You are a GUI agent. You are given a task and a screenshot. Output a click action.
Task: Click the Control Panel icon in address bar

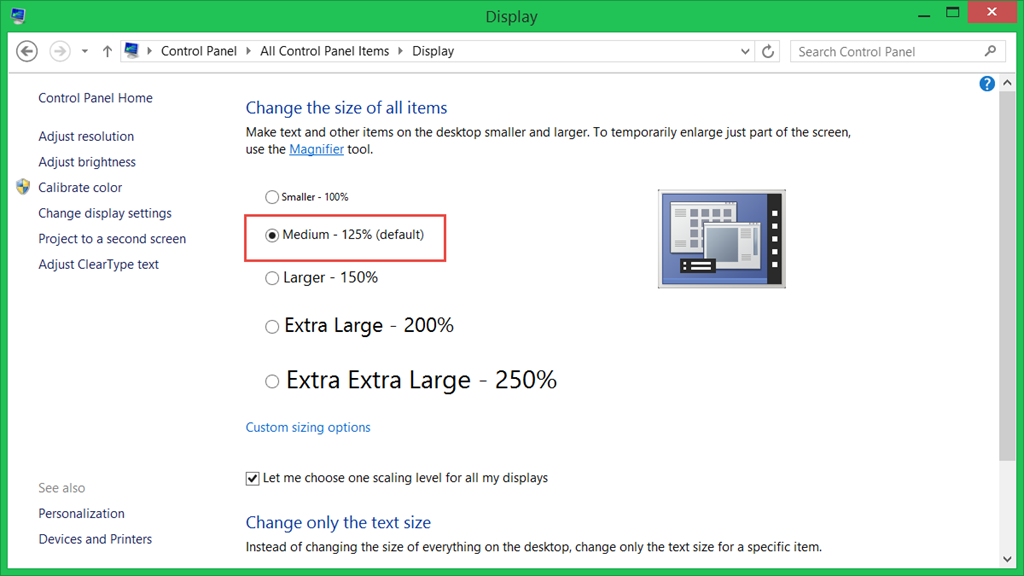click(x=131, y=51)
